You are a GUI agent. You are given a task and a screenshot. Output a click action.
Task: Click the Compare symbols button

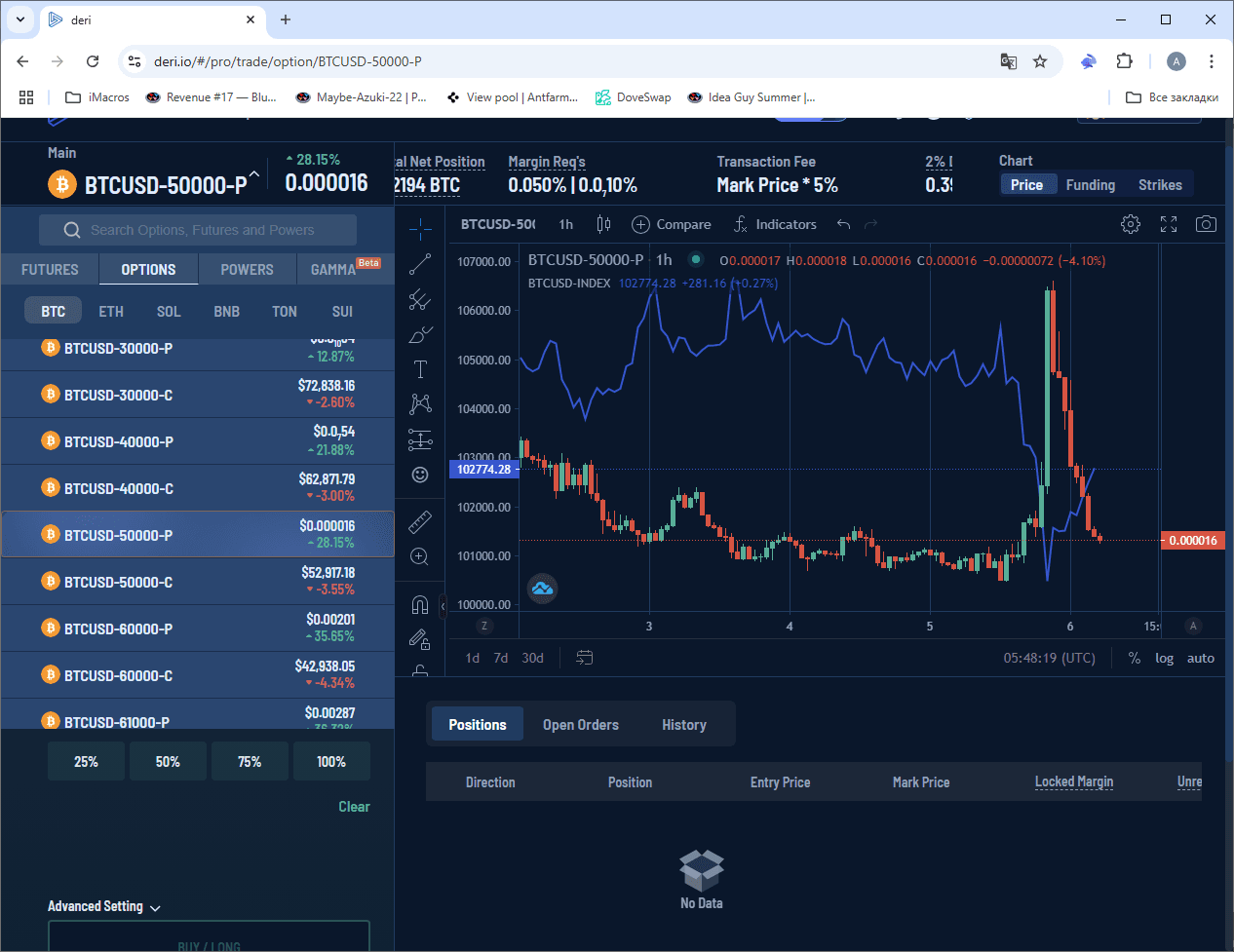point(672,224)
